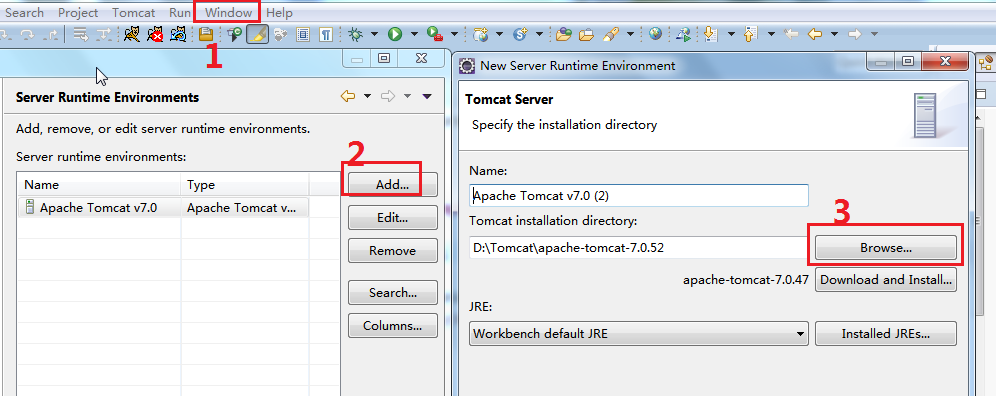Expand the Workbench default JRE combo box
The width and height of the screenshot is (996, 396).
point(638,333)
